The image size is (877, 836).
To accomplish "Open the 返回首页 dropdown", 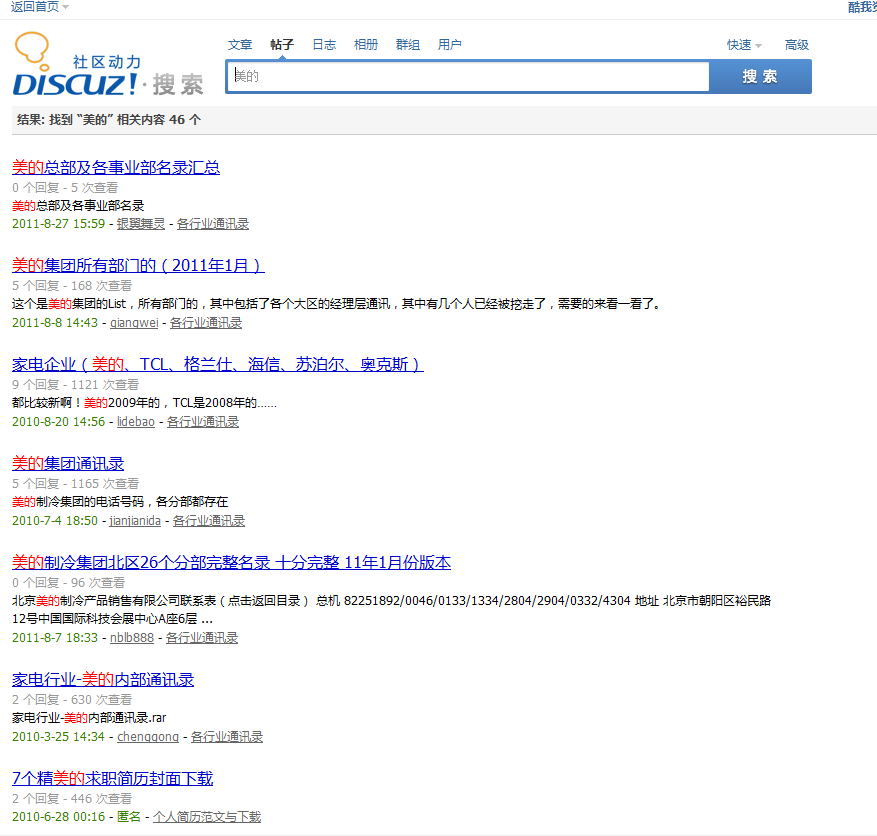I will (39, 7).
